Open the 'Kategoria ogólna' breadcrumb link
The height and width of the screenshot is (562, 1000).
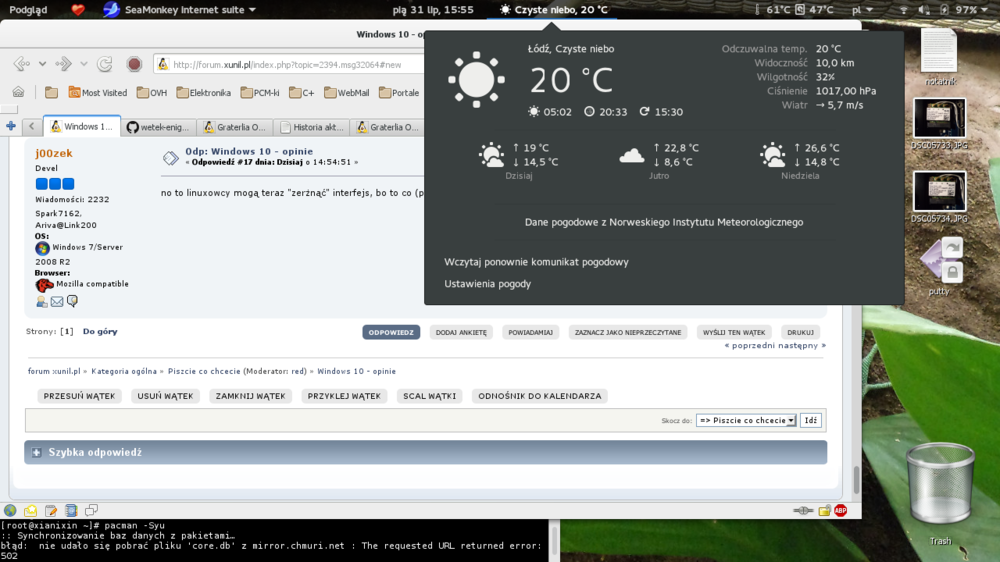[x=124, y=371]
